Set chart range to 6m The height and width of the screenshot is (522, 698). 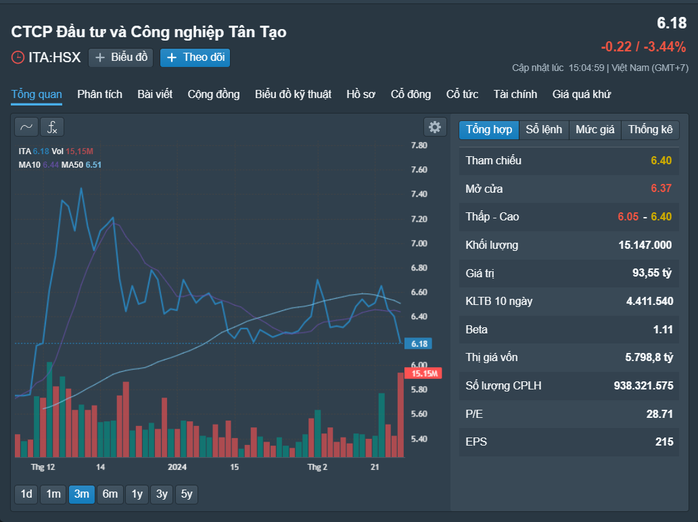110,494
